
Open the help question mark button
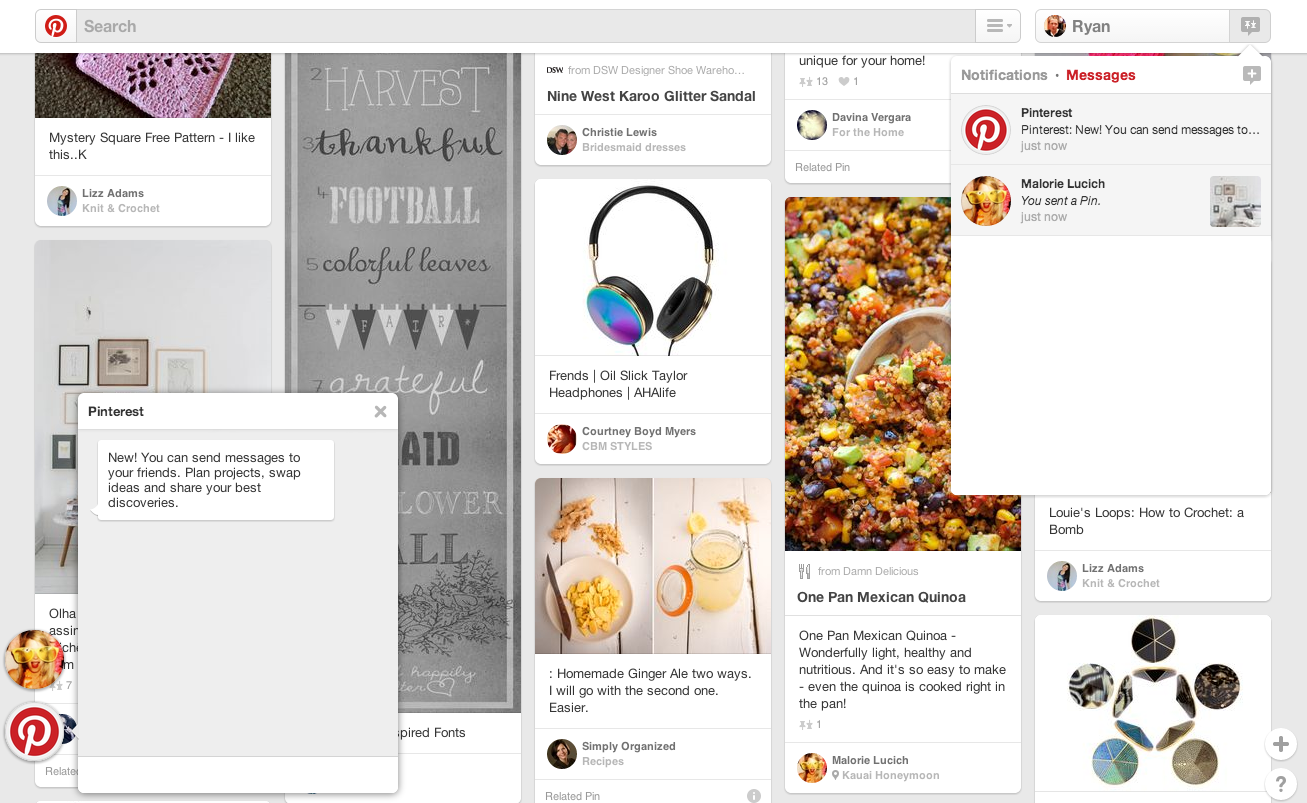click(1282, 784)
